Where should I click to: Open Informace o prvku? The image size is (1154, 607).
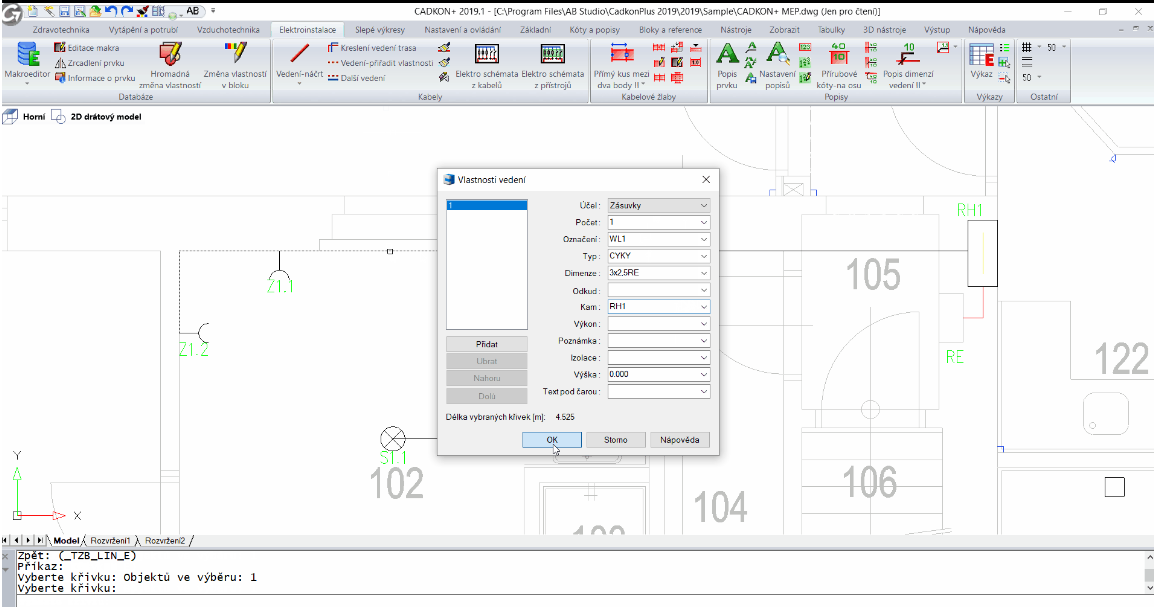tap(95, 78)
